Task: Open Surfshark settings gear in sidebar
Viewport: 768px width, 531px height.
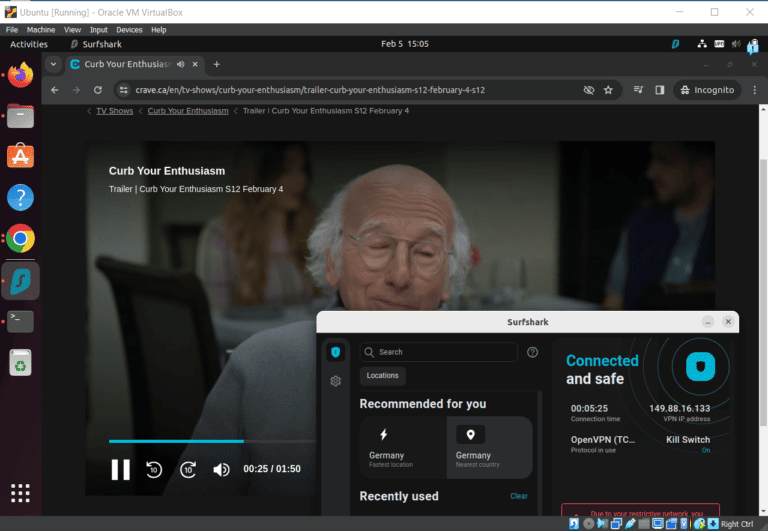Action: (336, 381)
